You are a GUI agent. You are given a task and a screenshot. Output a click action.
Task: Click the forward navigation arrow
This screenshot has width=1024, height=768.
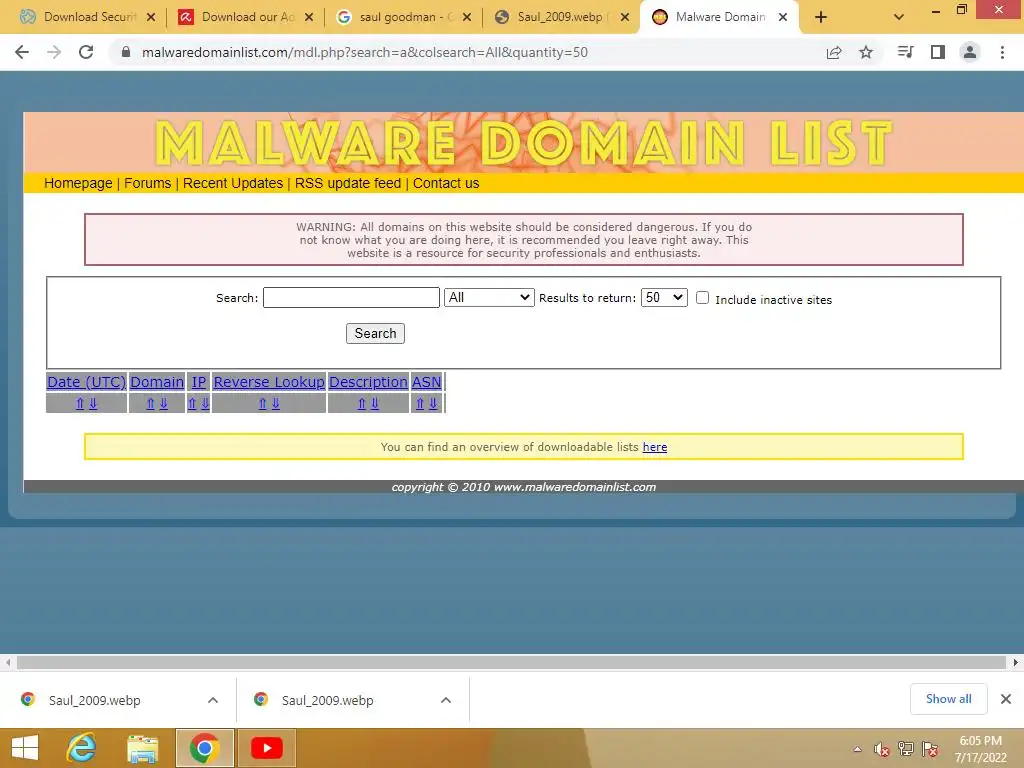coord(54,52)
